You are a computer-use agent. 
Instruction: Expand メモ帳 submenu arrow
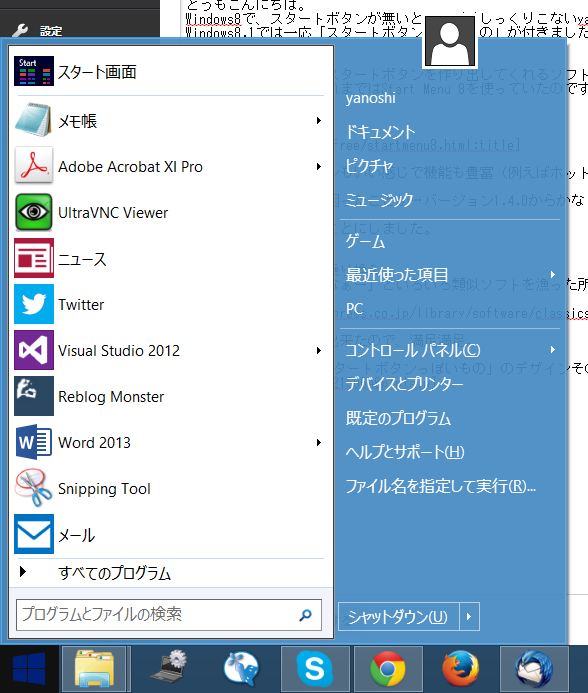tap(318, 121)
